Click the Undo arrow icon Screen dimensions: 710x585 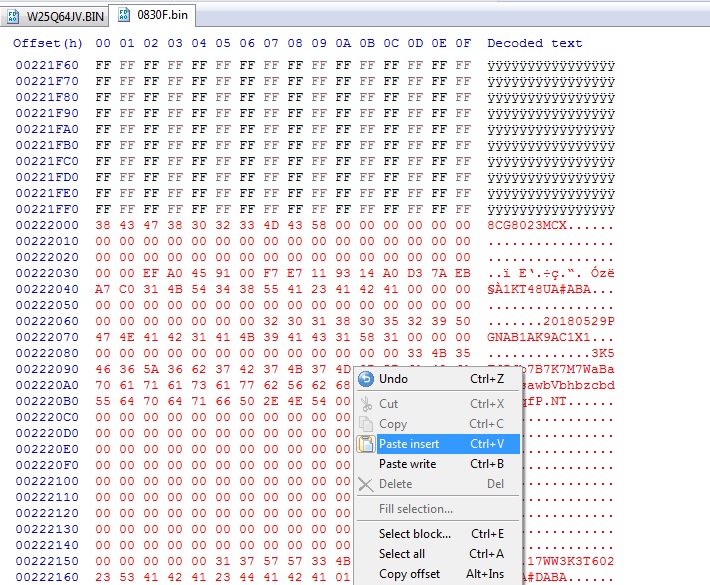click(x=366, y=379)
